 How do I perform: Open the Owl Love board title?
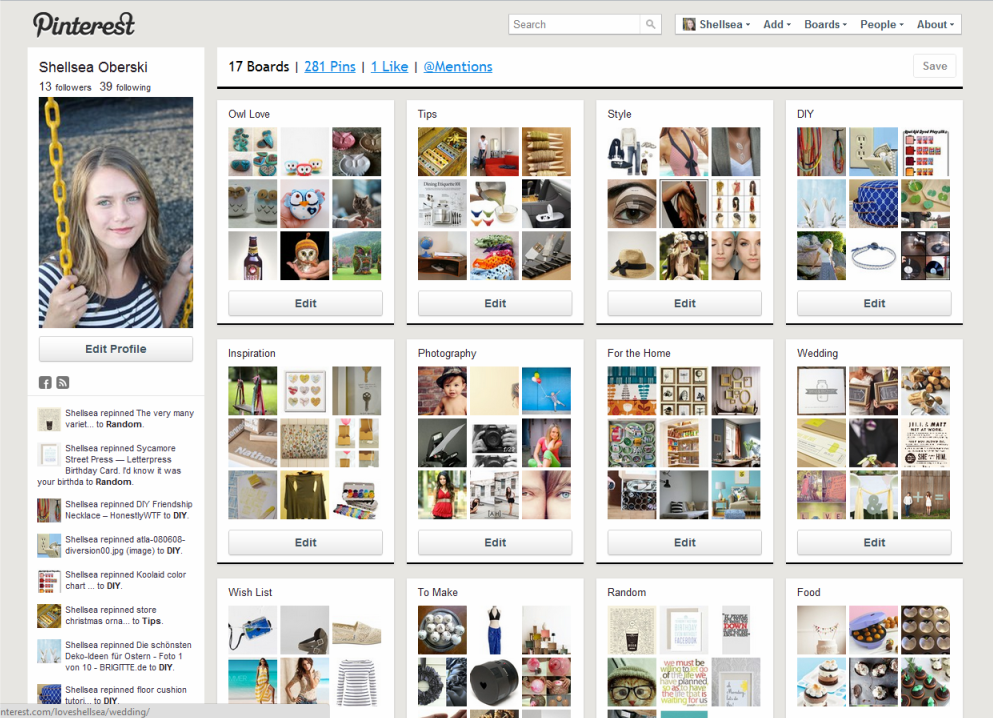coord(249,114)
